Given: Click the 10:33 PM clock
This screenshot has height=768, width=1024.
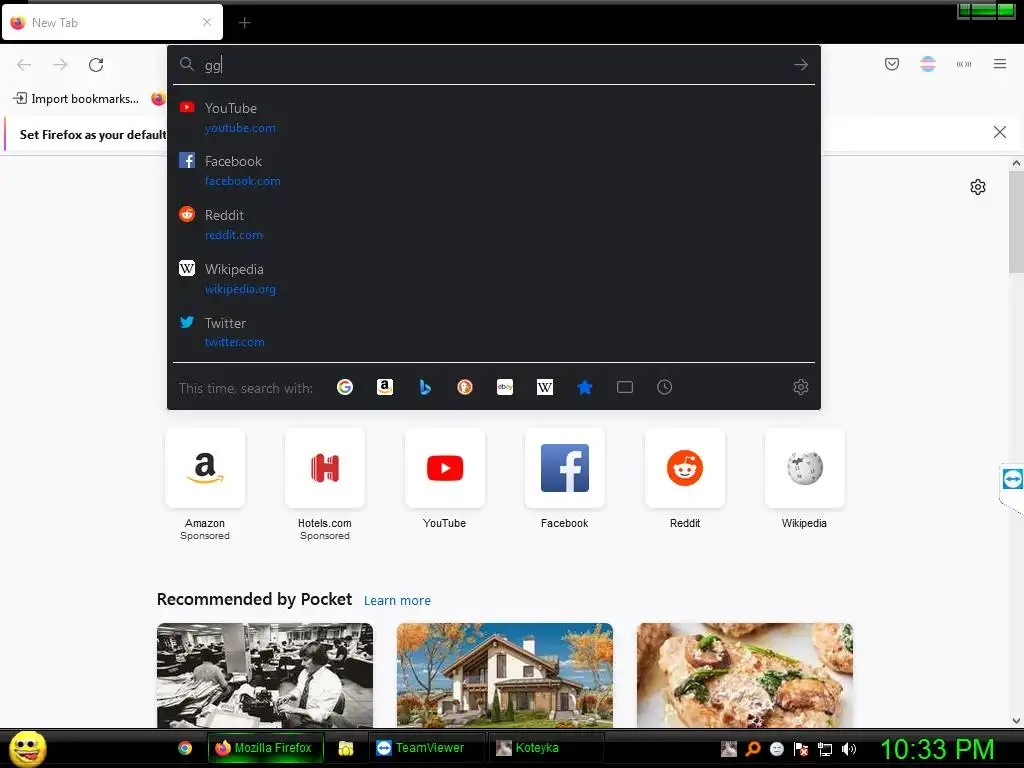Looking at the screenshot, I should 938,749.
